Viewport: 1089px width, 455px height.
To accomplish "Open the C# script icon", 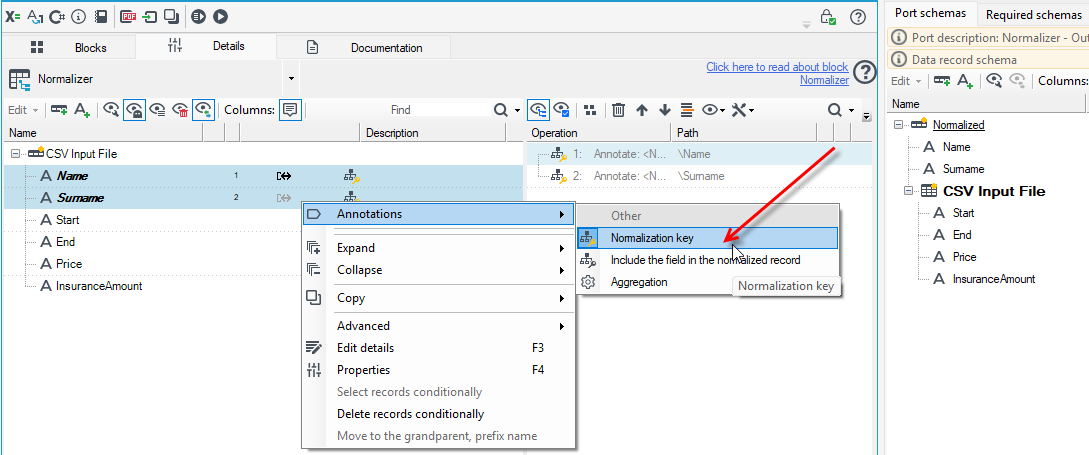I will (x=57, y=17).
